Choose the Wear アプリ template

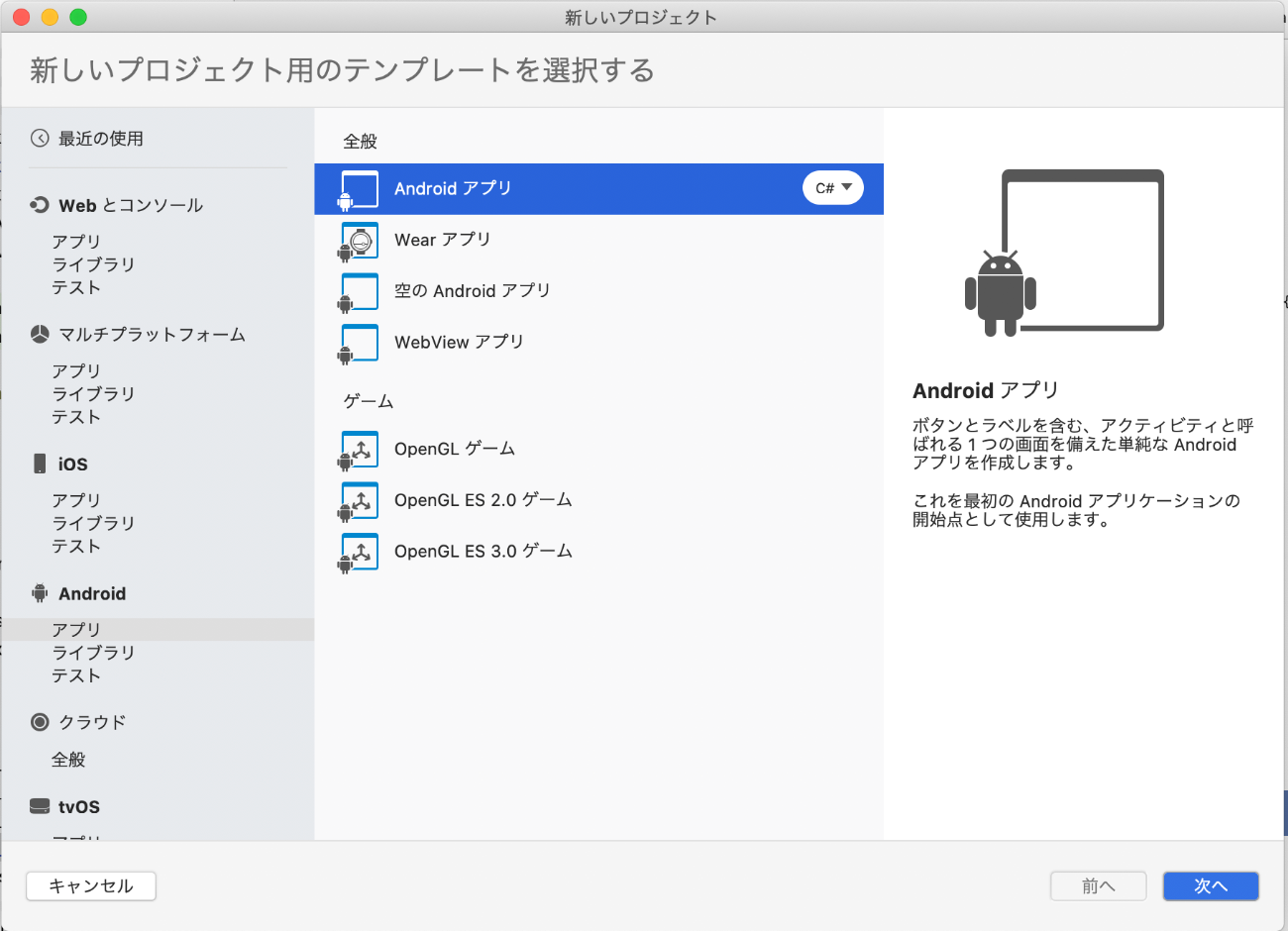[x=598, y=241]
